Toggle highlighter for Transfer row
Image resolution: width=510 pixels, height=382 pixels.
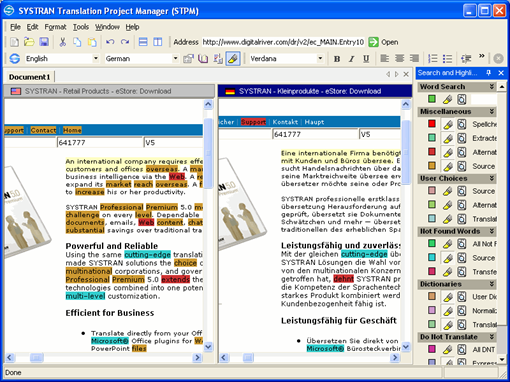[x=447, y=272]
